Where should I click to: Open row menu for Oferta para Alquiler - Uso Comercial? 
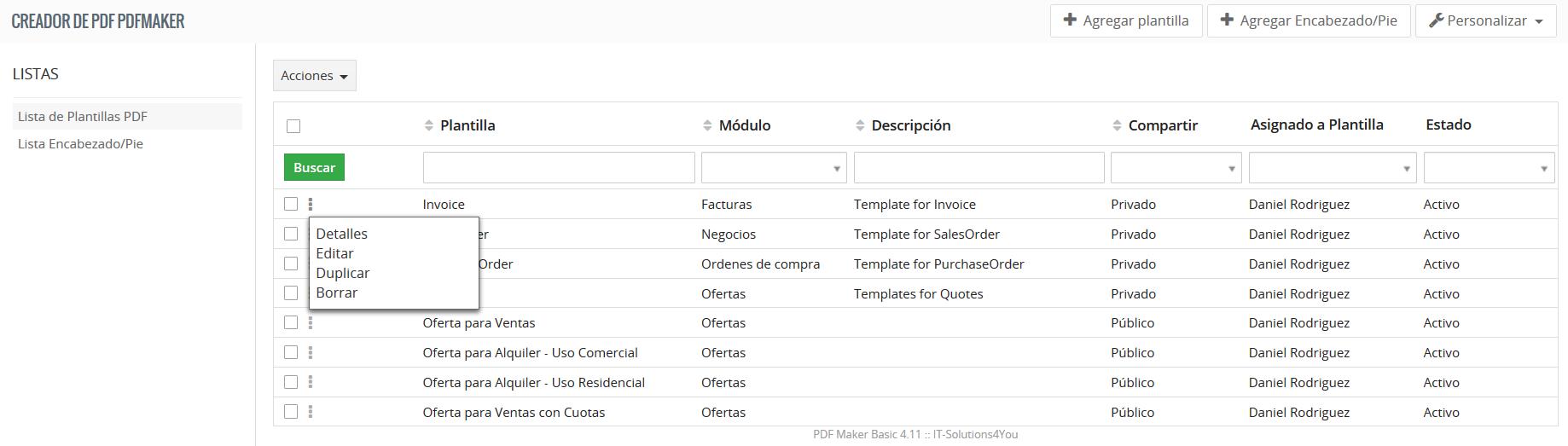pos(311,353)
